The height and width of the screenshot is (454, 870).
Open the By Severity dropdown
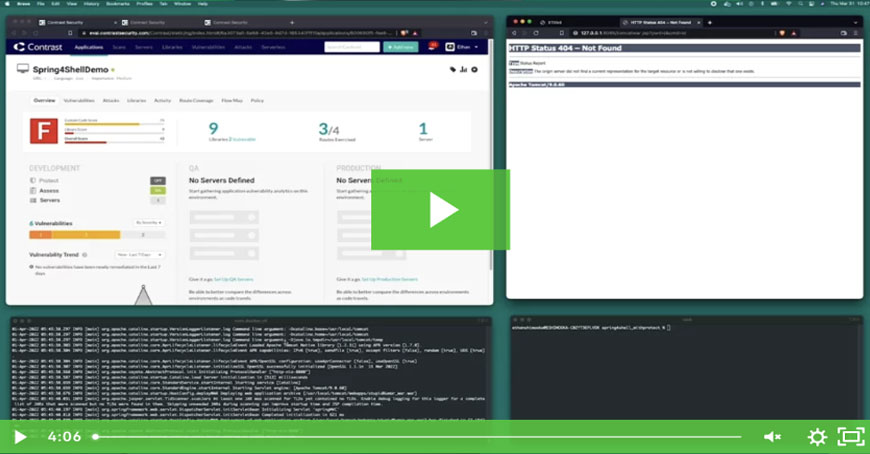(147, 222)
